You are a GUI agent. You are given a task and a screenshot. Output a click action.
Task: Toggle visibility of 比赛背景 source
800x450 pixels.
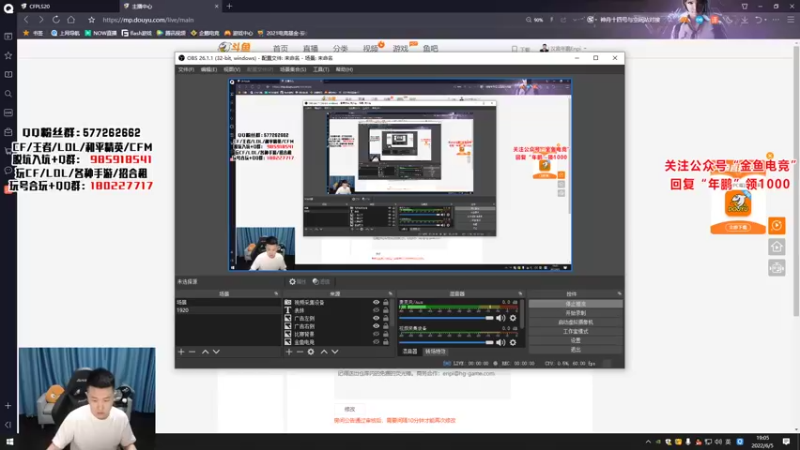(x=376, y=334)
